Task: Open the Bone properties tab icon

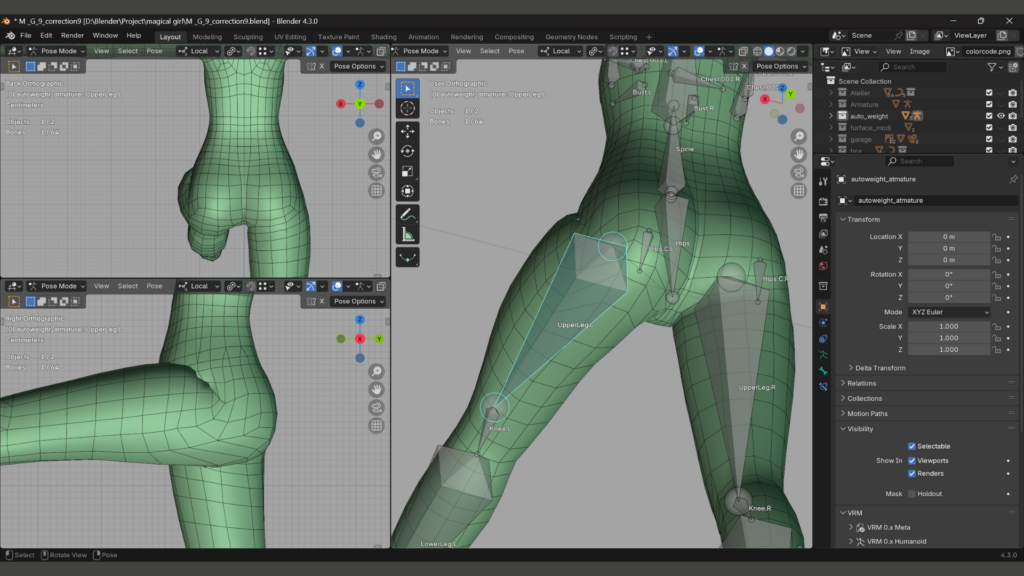Action: pos(823,370)
